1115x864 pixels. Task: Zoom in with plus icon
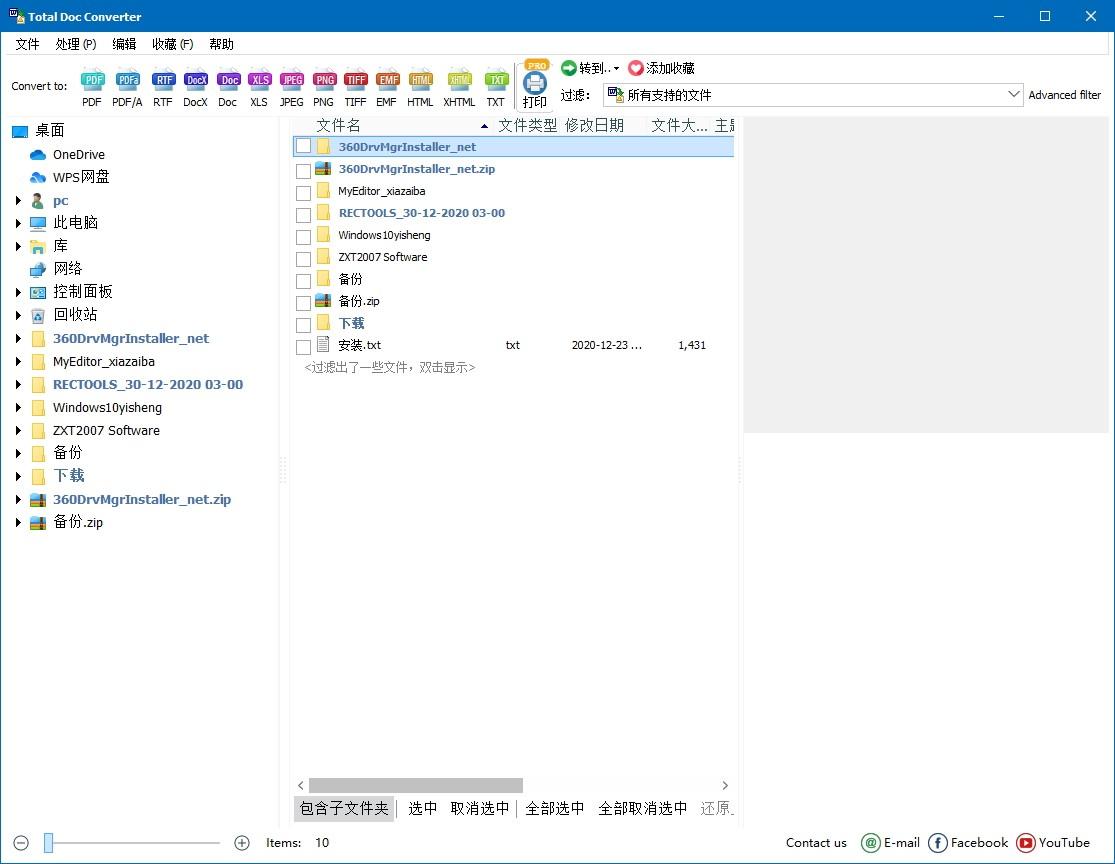click(x=242, y=843)
